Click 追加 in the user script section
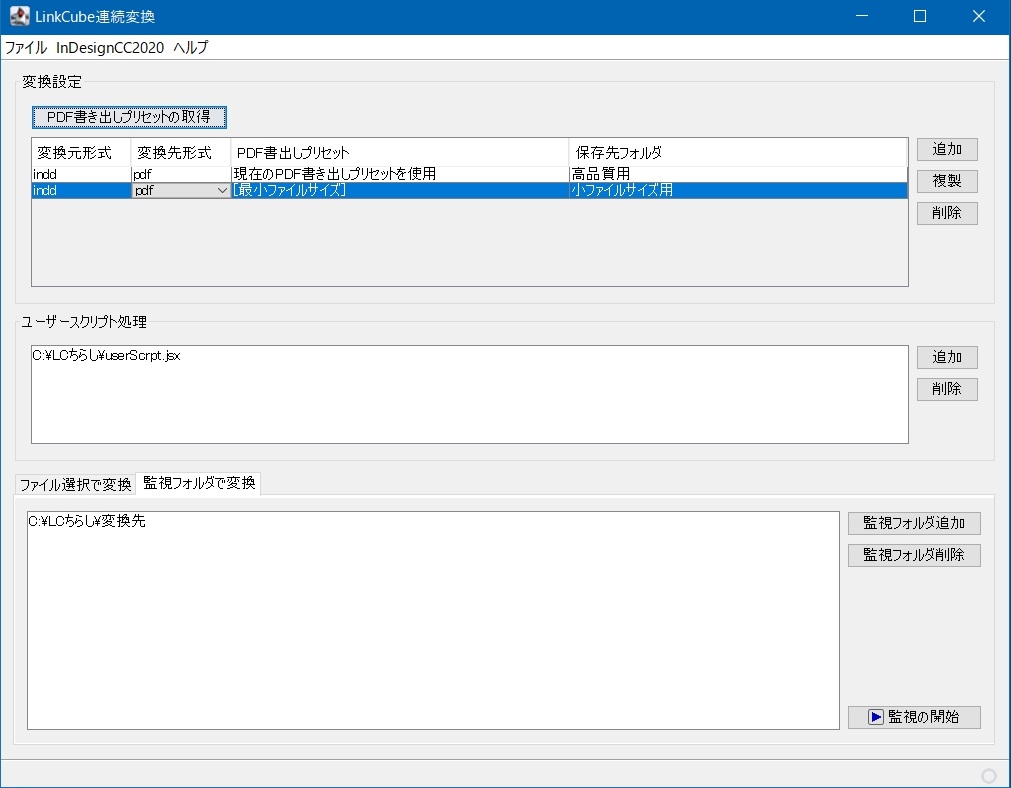The height and width of the screenshot is (788, 1011). [x=946, y=358]
